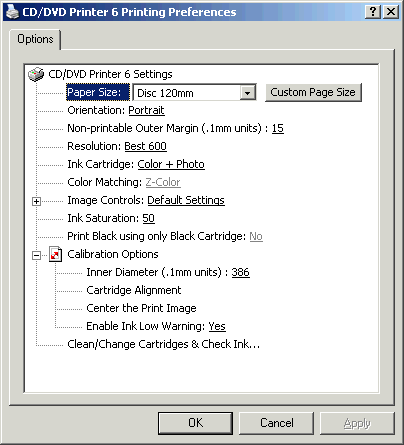Image resolution: width=404 pixels, height=445 pixels.
Task: Toggle the Enable Ink Low Warning Yes value
Action: 217,326
